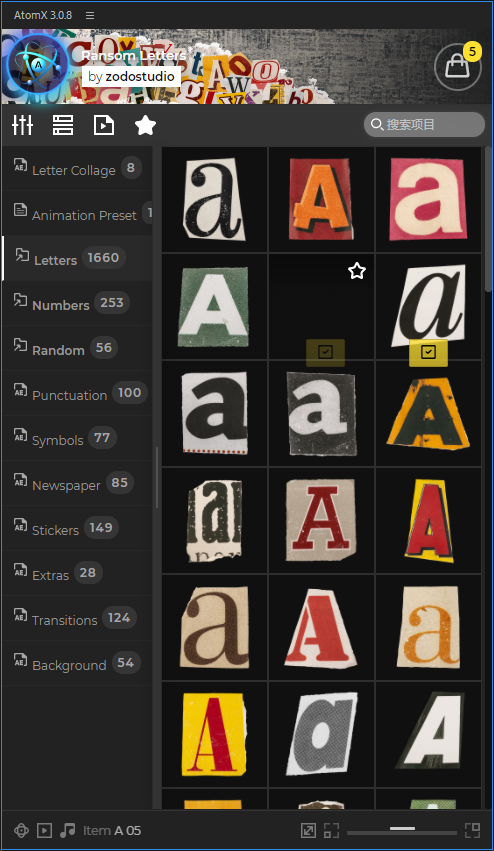Image resolution: width=494 pixels, height=851 pixels.
Task: Click the Ransom Letters pack title
Action: tap(134, 55)
